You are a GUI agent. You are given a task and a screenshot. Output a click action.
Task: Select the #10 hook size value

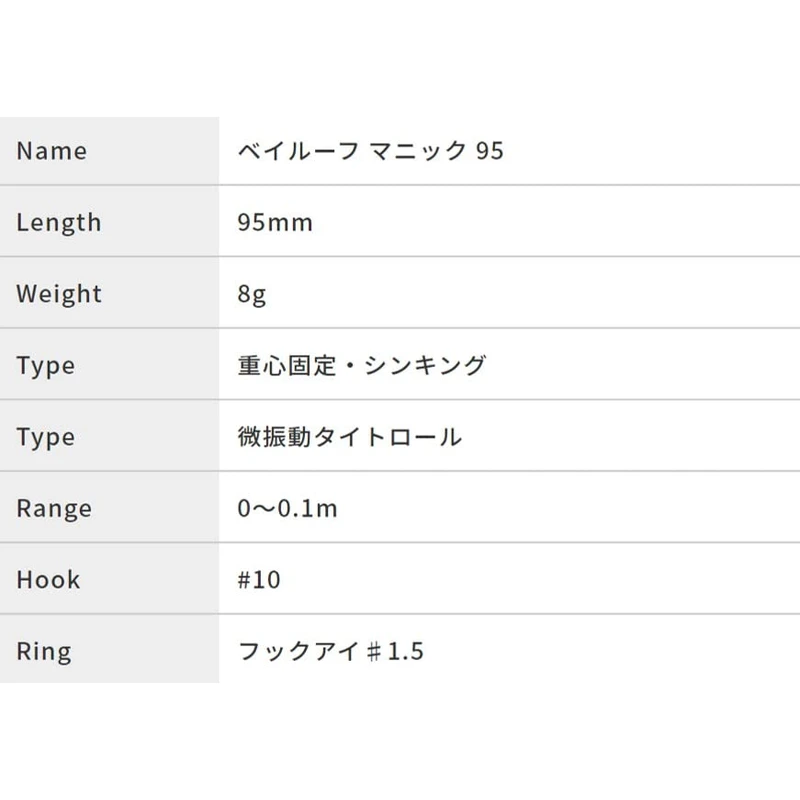click(x=259, y=580)
